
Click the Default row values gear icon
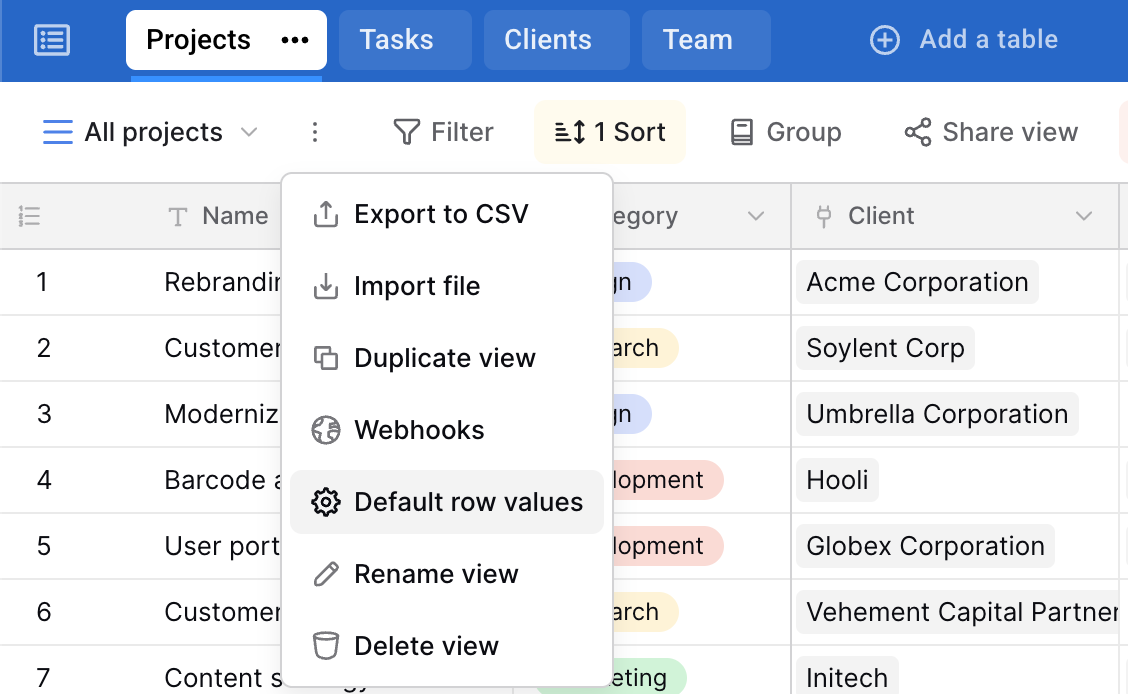(x=326, y=502)
